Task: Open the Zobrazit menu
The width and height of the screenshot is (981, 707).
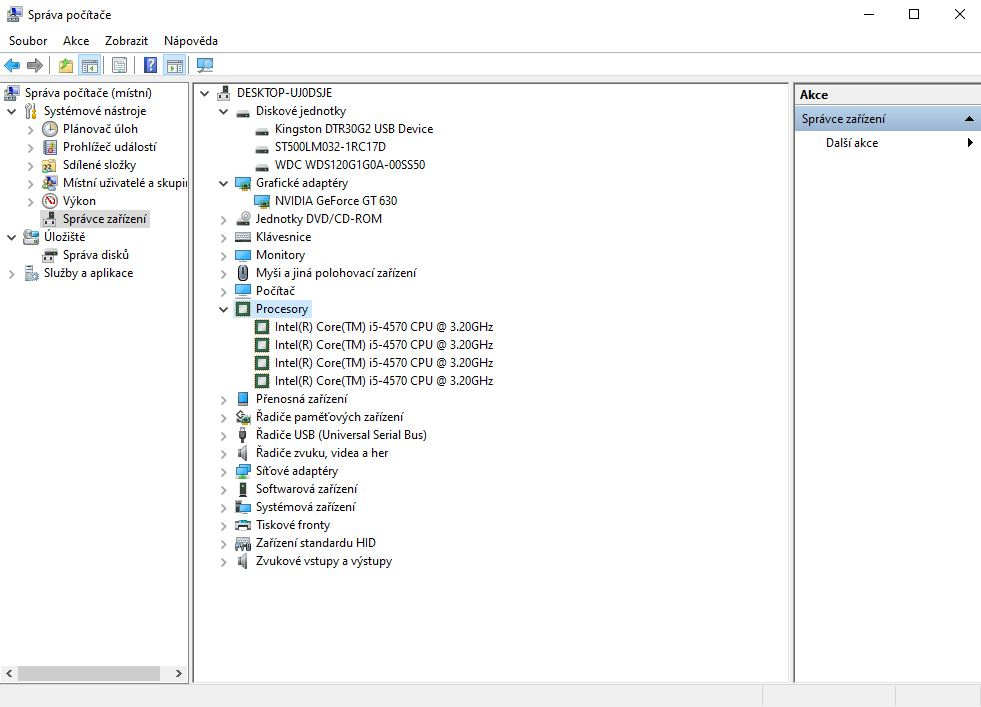Action: pos(126,41)
